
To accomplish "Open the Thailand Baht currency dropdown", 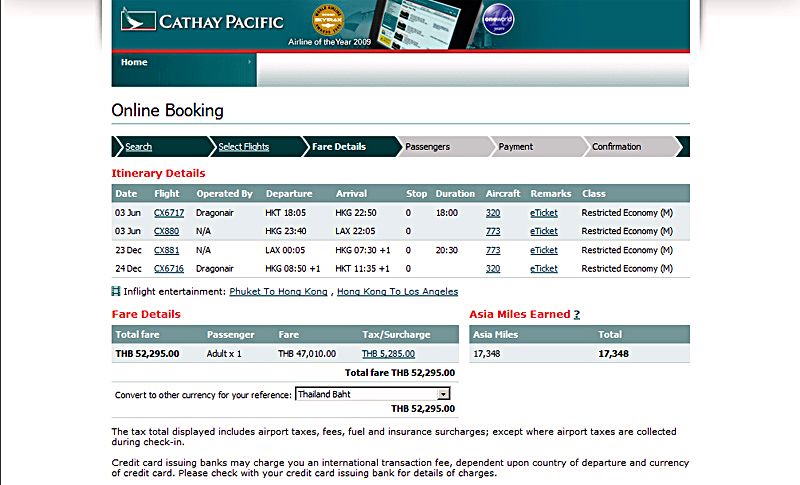I will click(372, 394).
